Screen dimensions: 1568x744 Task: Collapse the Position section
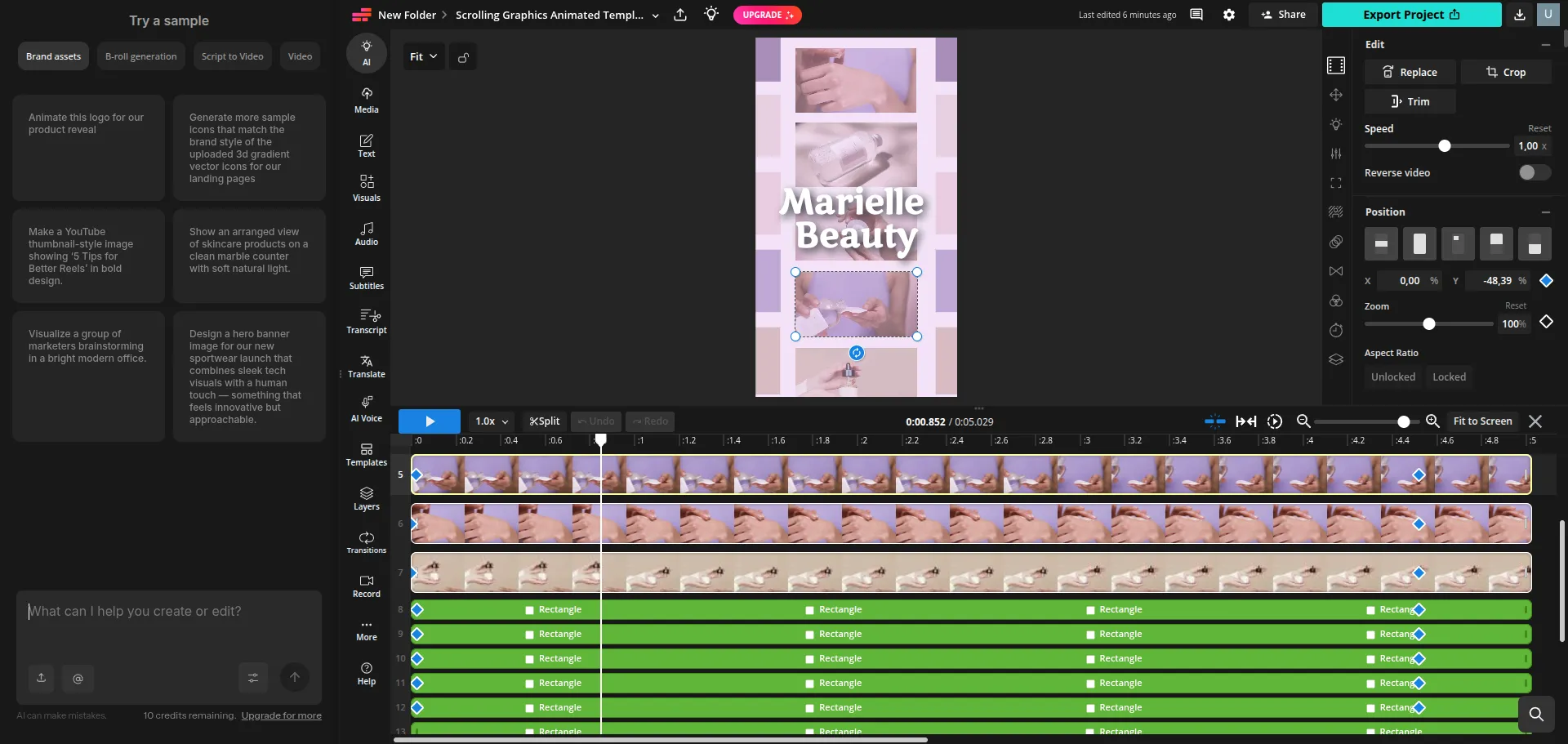click(x=1545, y=212)
